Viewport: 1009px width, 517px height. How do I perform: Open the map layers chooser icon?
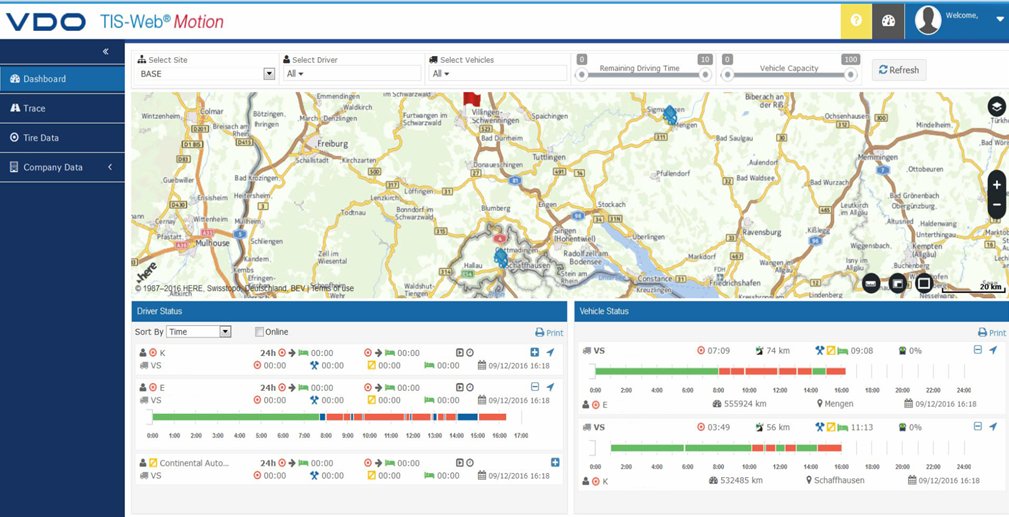(x=996, y=106)
